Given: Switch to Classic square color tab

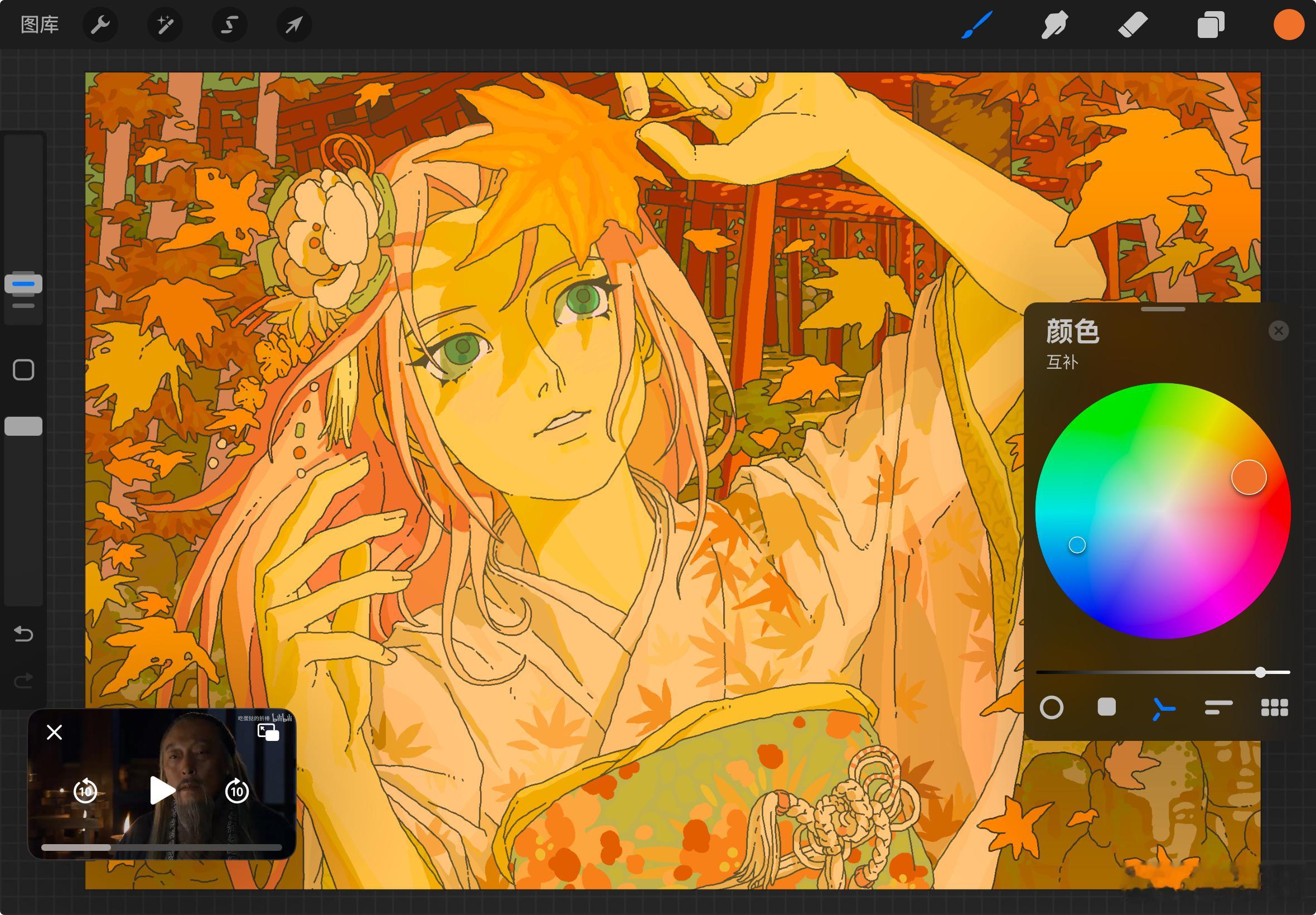Looking at the screenshot, I should (x=1106, y=707).
